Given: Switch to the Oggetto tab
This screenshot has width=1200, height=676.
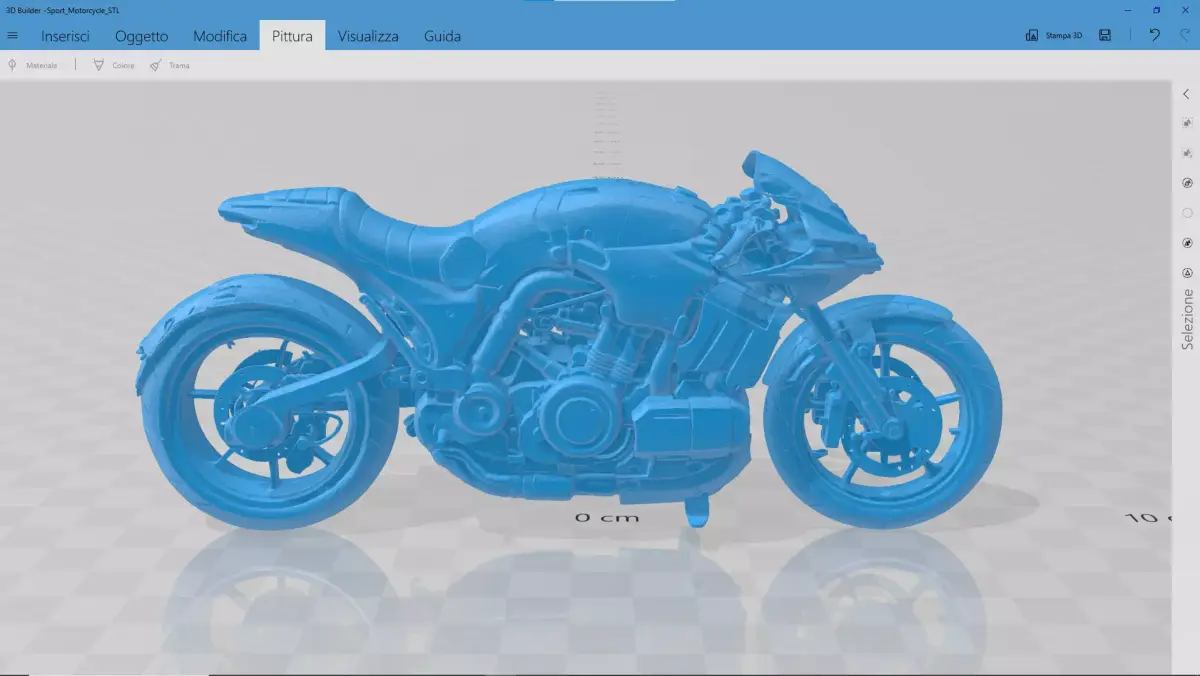Looking at the screenshot, I should pyautogui.click(x=141, y=36).
